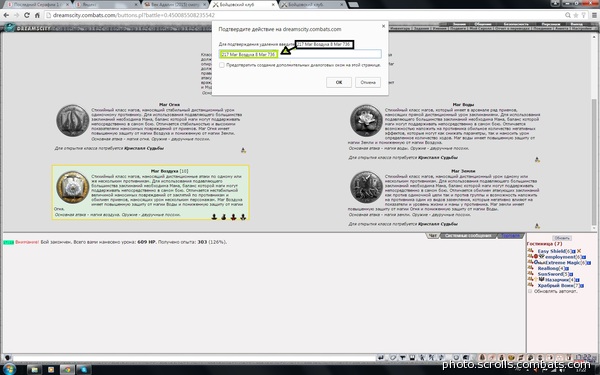This screenshot has height=375, width=600.
Task: Click the Windows Start button
Action: click(8, 369)
